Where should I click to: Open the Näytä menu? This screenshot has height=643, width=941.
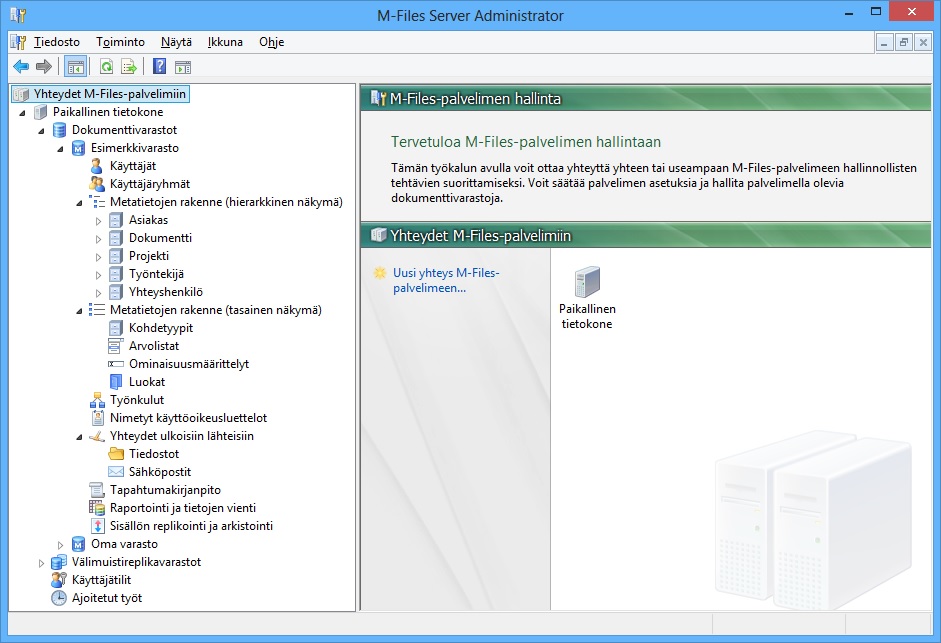pos(176,42)
